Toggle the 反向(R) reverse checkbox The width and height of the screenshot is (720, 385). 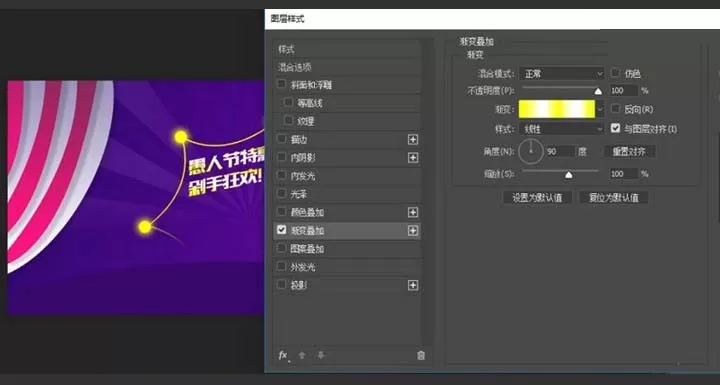pos(615,109)
